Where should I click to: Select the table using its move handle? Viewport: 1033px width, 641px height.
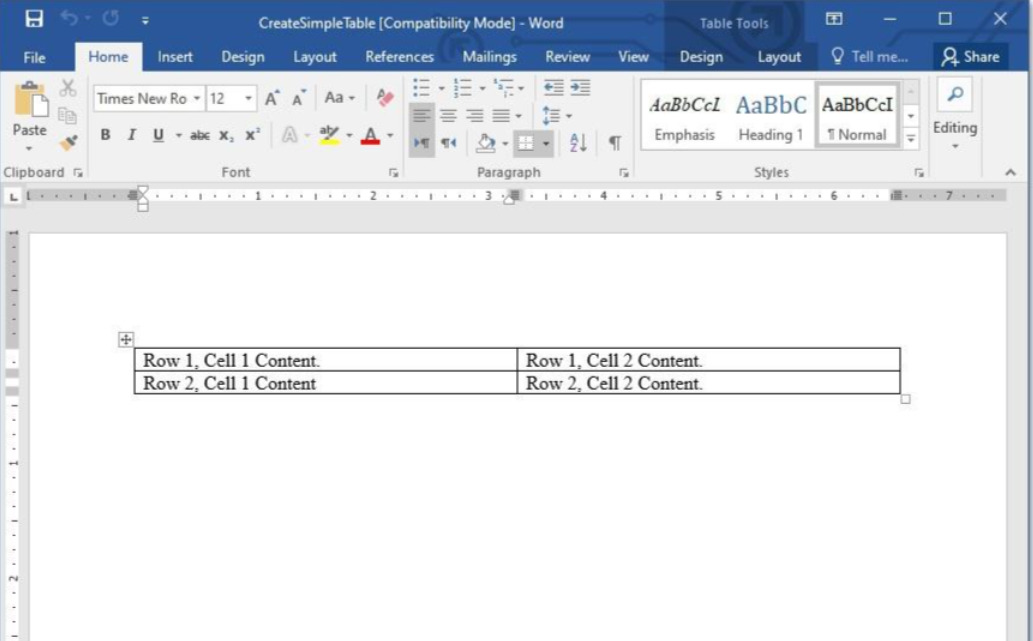click(x=126, y=339)
